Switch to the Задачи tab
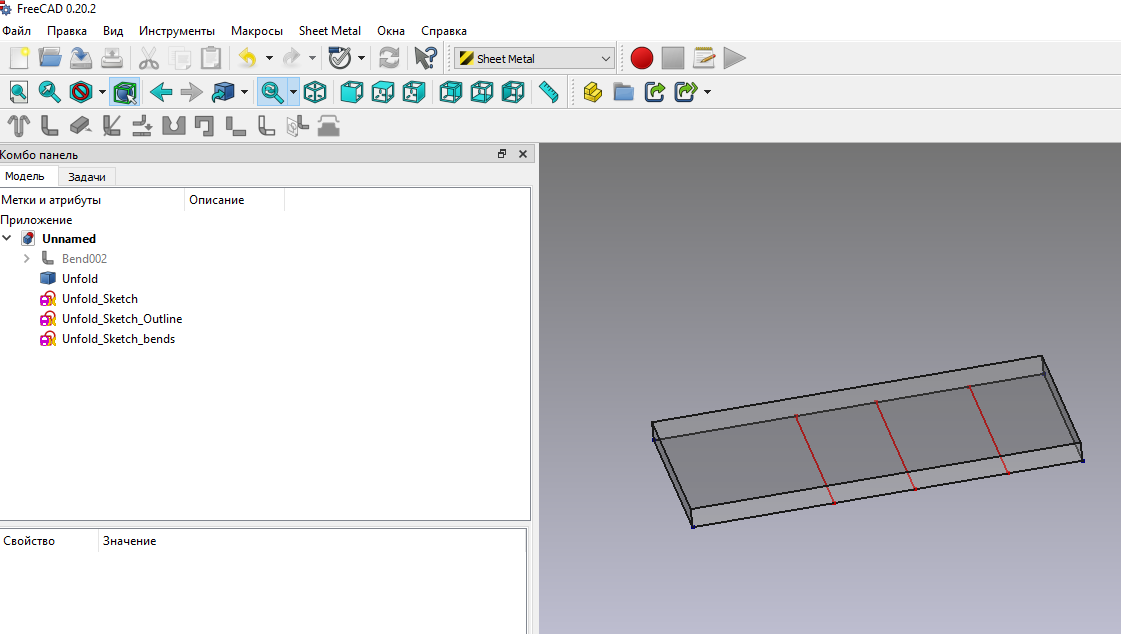The width and height of the screenshot is (1121, 634). tap(87, 177)
